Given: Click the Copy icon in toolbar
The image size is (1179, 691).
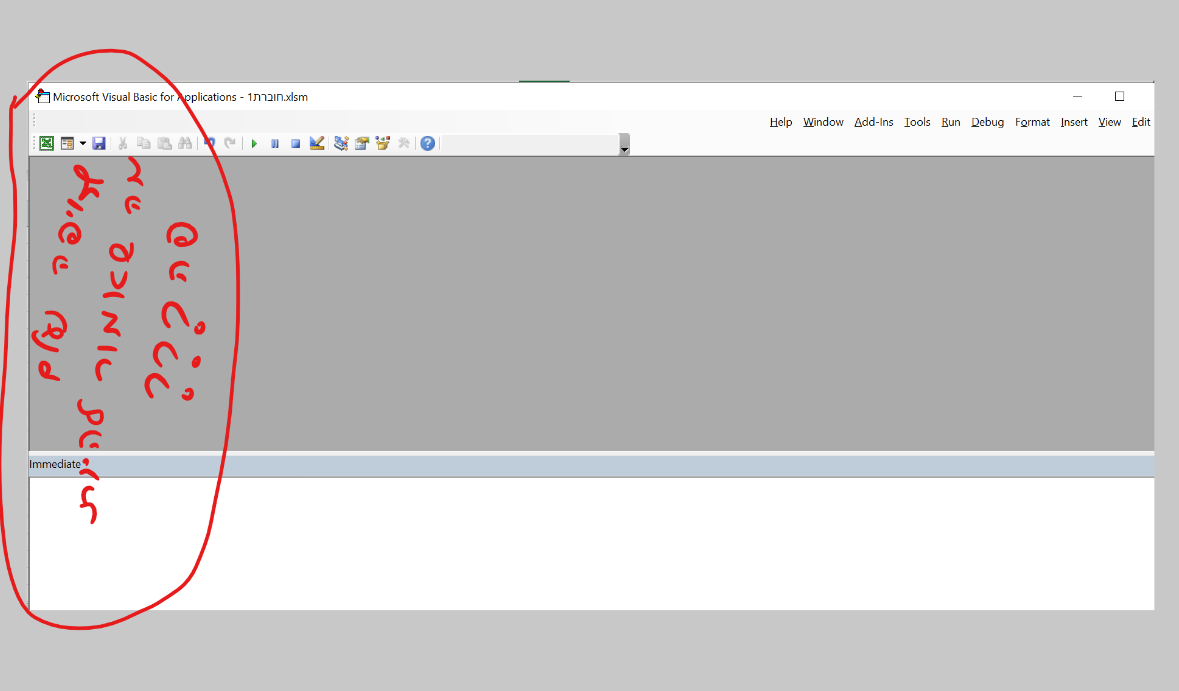Looking at the screenshot, I should pyautogui.click(x=144, y=143).
